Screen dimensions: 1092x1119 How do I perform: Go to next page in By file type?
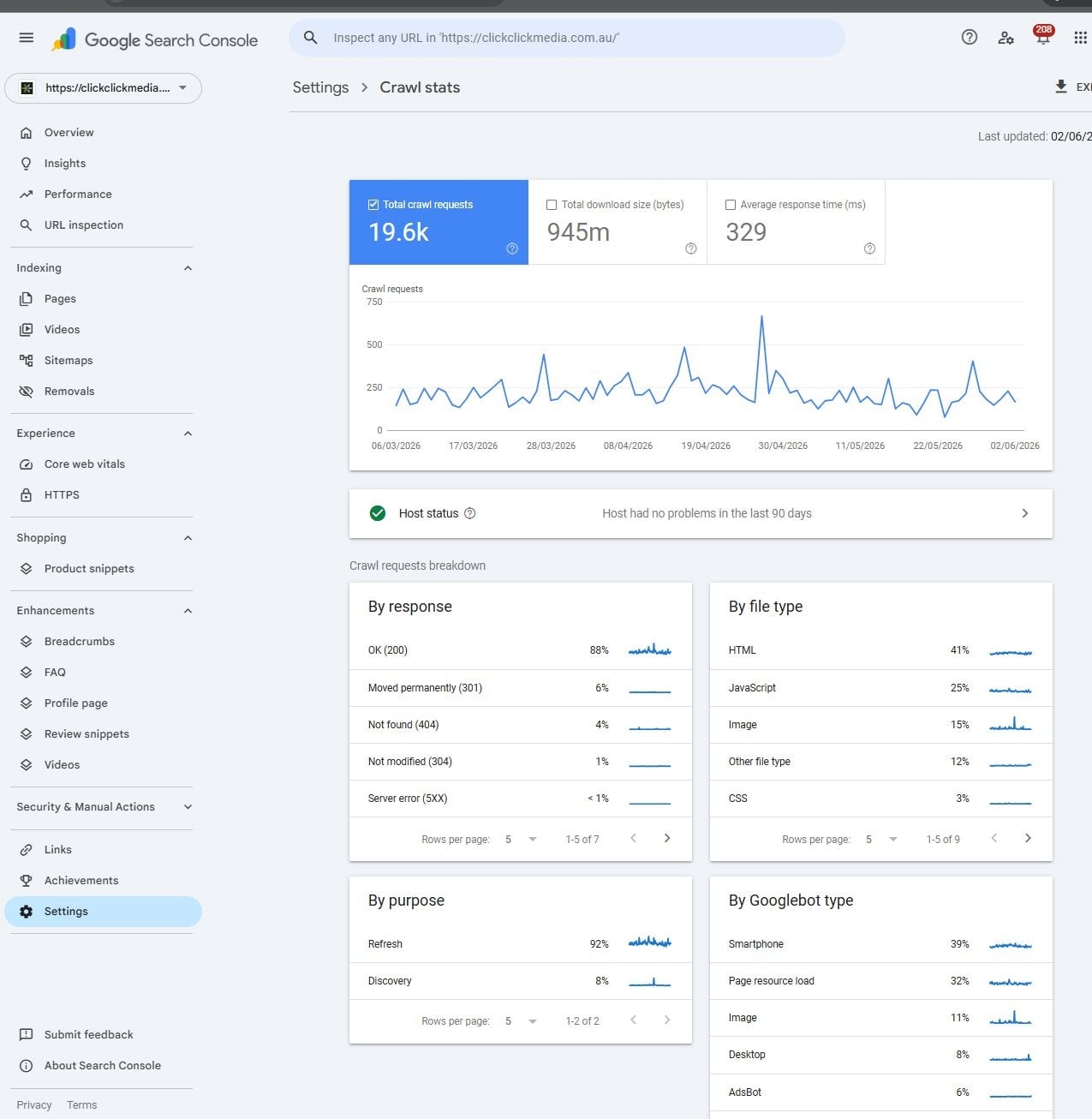[x=1028, y=838]
